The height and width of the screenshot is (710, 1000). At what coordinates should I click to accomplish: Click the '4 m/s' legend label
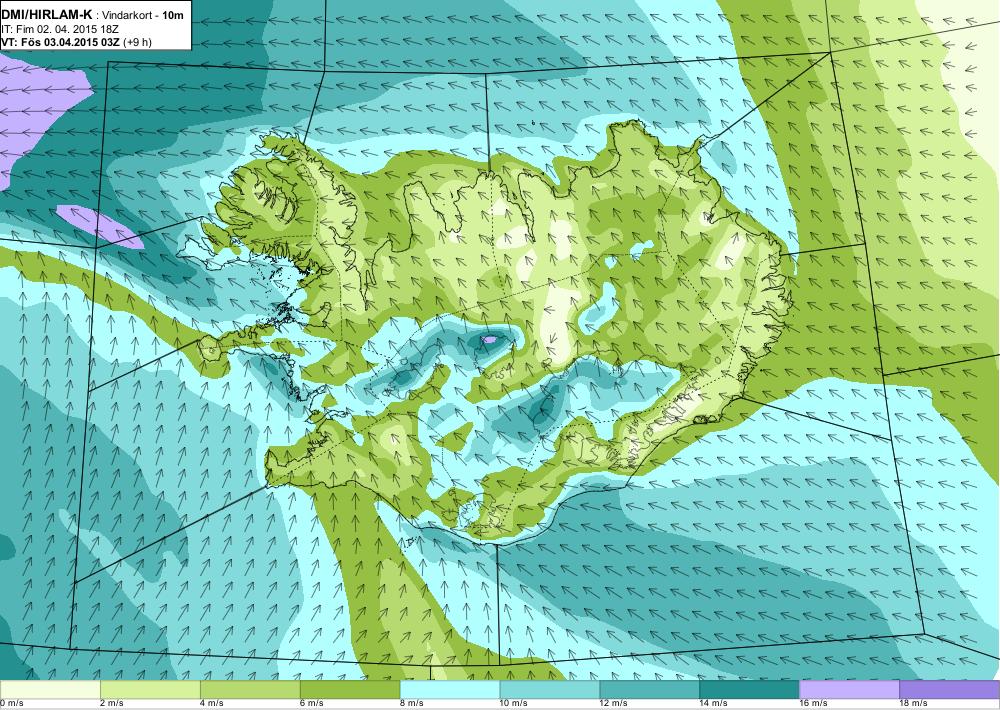212,703
